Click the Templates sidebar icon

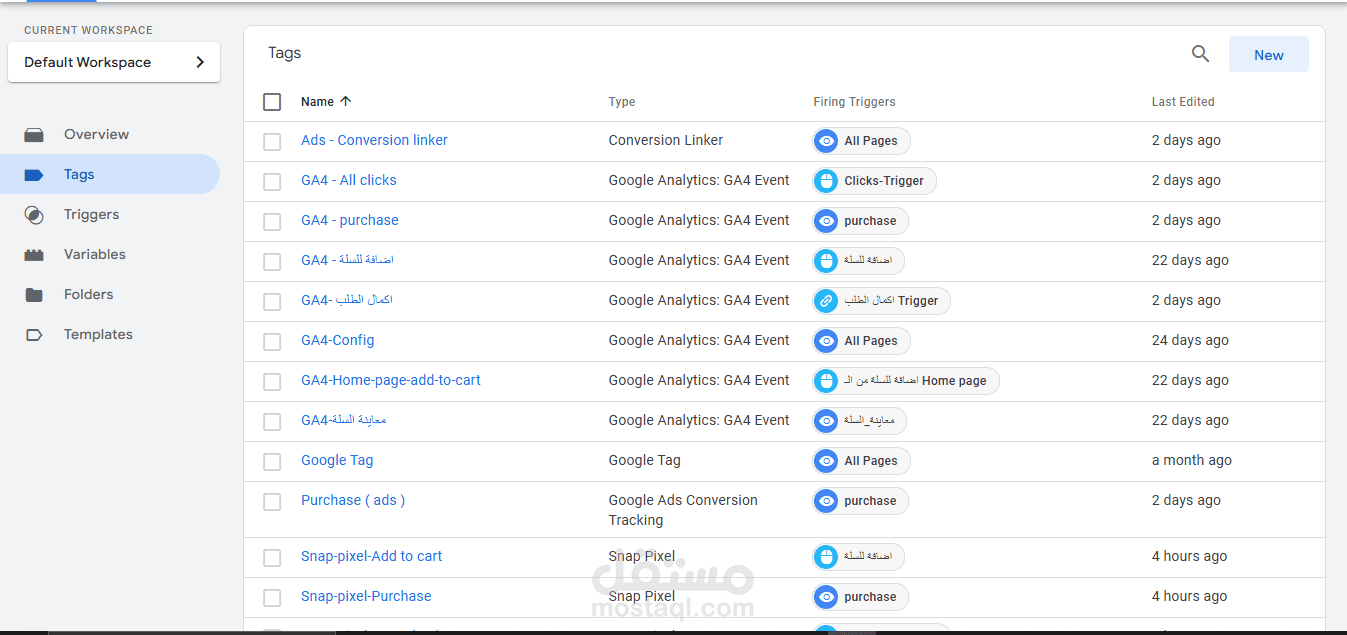coord(34,334)
